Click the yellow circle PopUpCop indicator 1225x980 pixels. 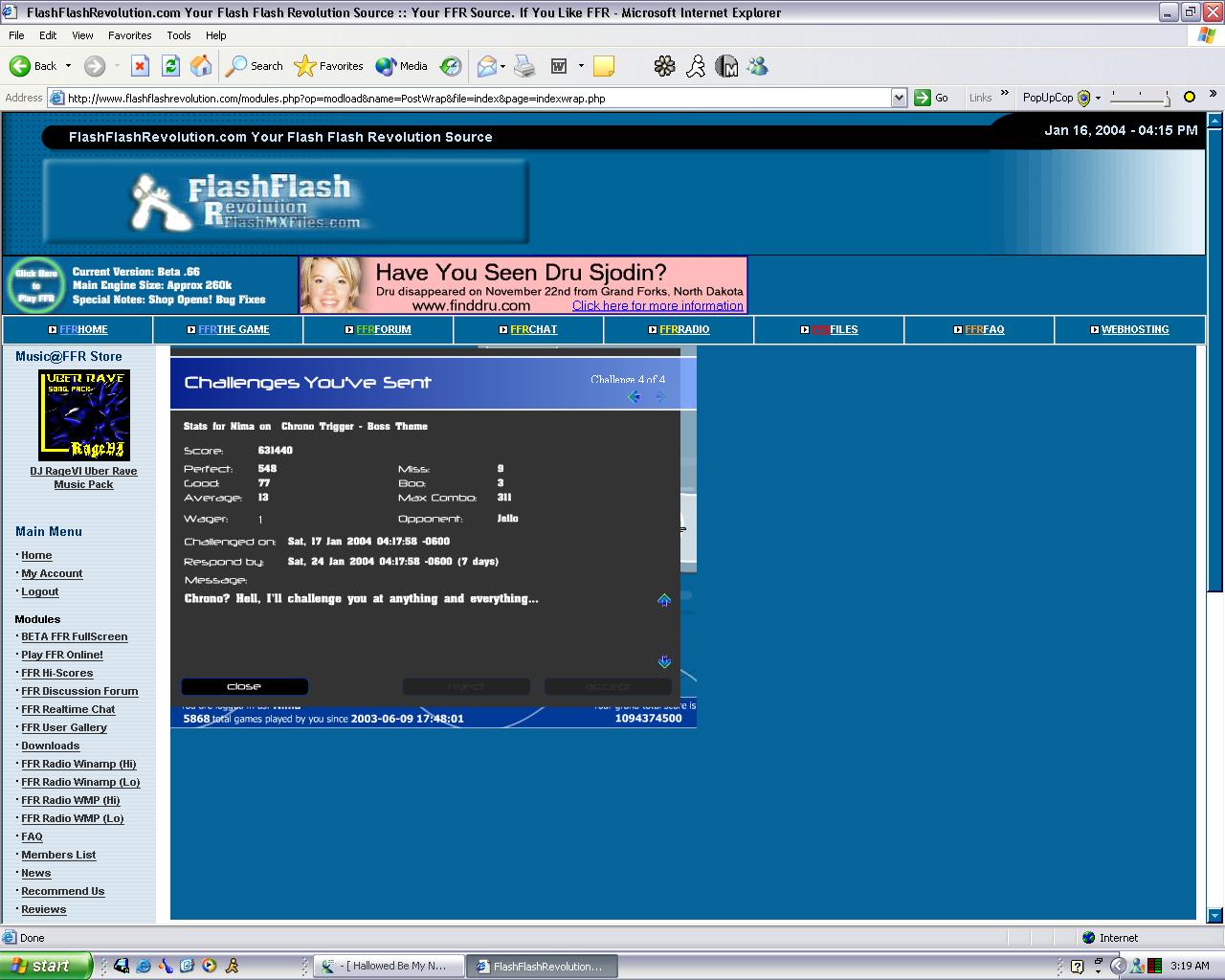[x=1190, y=98]
